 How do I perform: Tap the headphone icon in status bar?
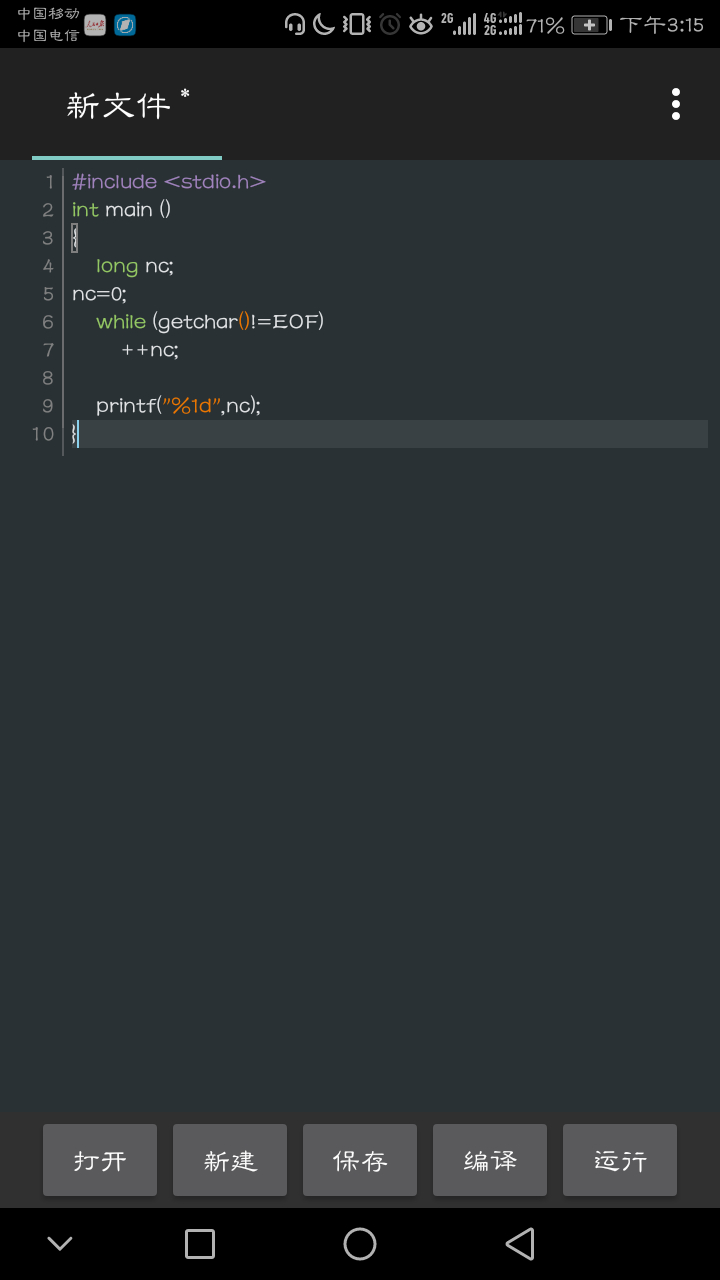(x=294, y=25)
